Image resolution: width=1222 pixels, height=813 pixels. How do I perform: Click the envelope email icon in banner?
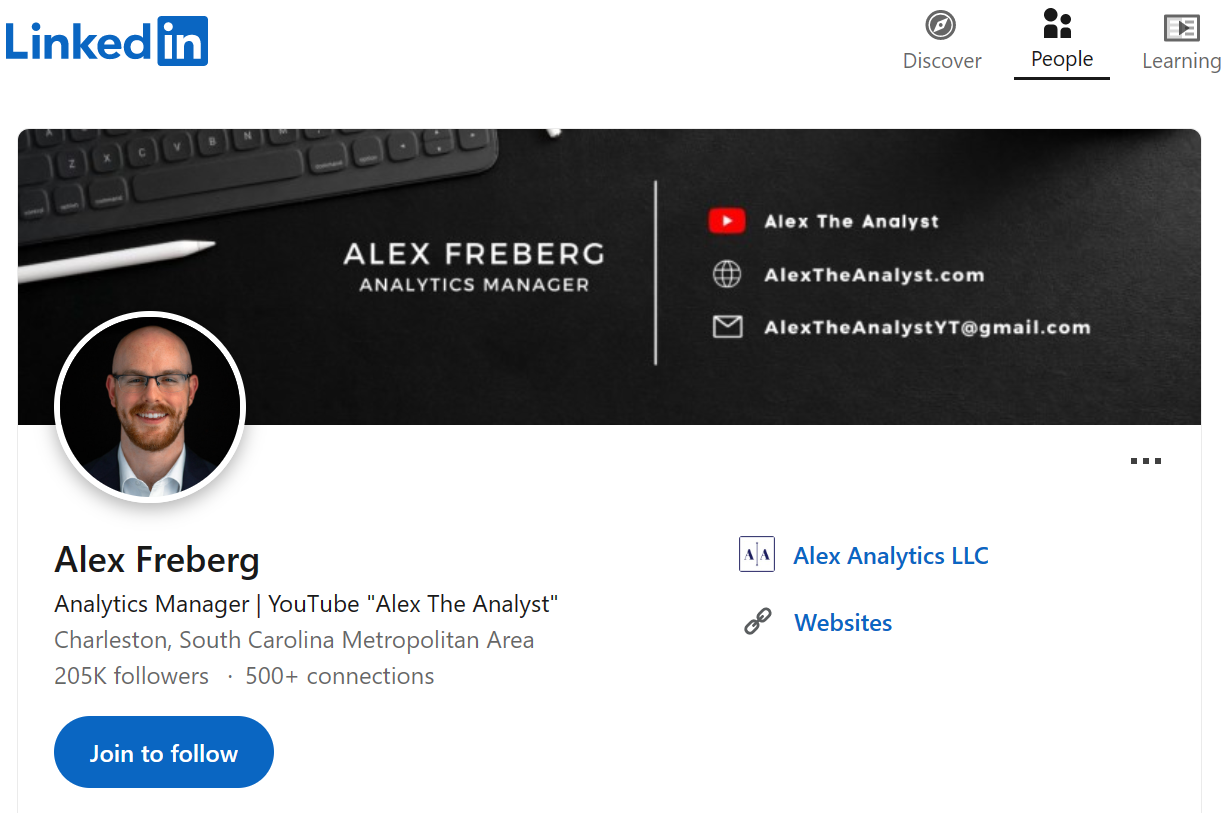tap(727, 326)
